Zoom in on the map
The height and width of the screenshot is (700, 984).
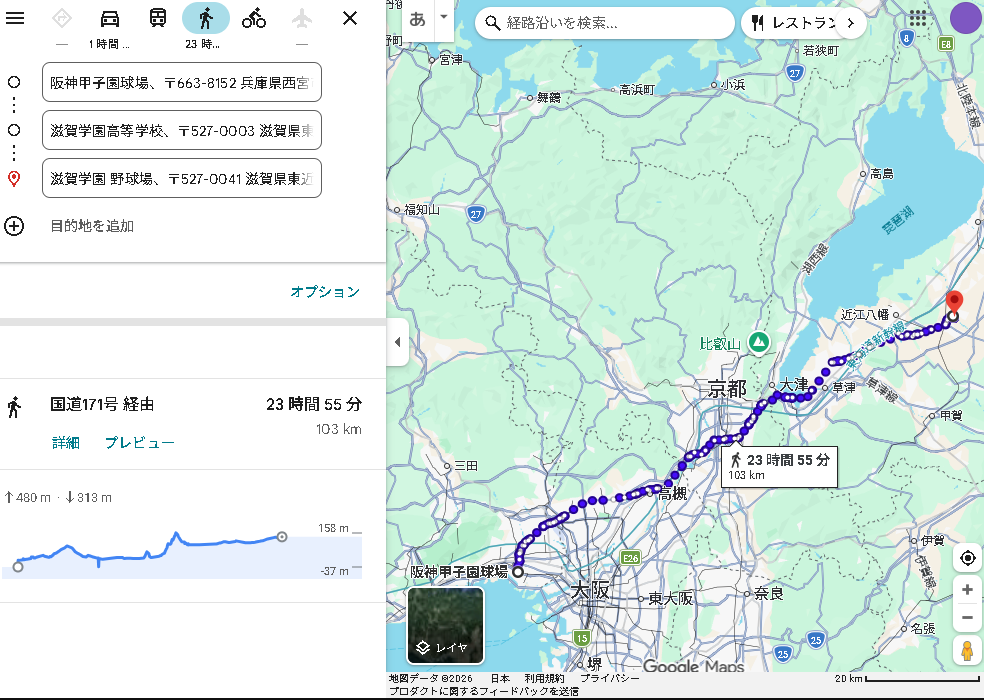pyautogui.click(x=967, y=590)
